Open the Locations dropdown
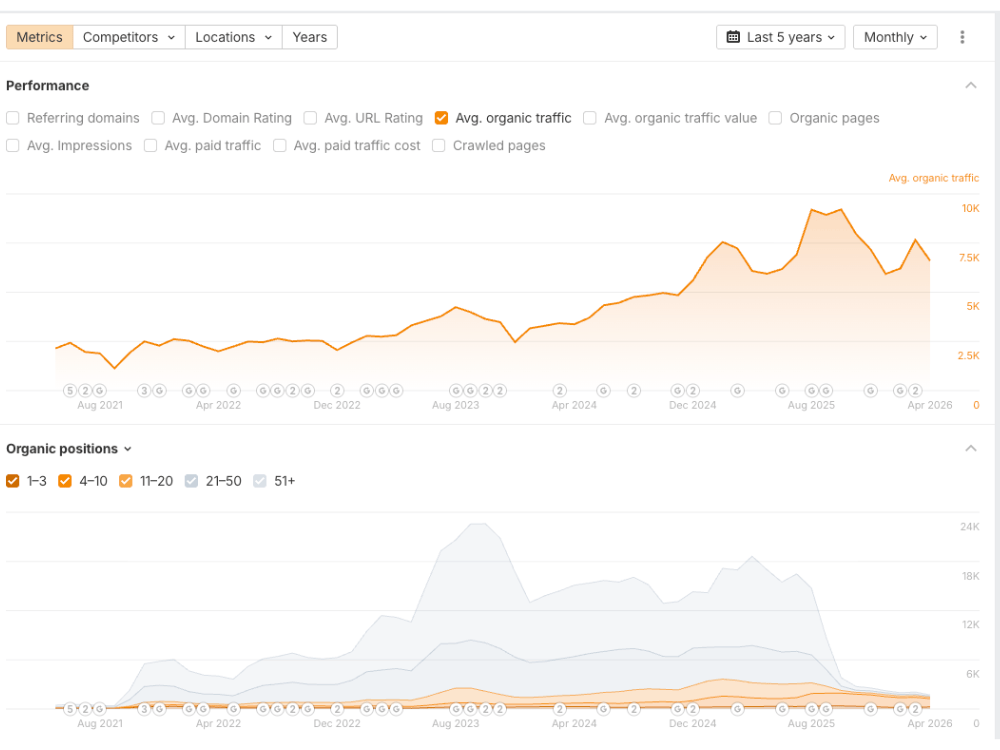 [233, 36]
